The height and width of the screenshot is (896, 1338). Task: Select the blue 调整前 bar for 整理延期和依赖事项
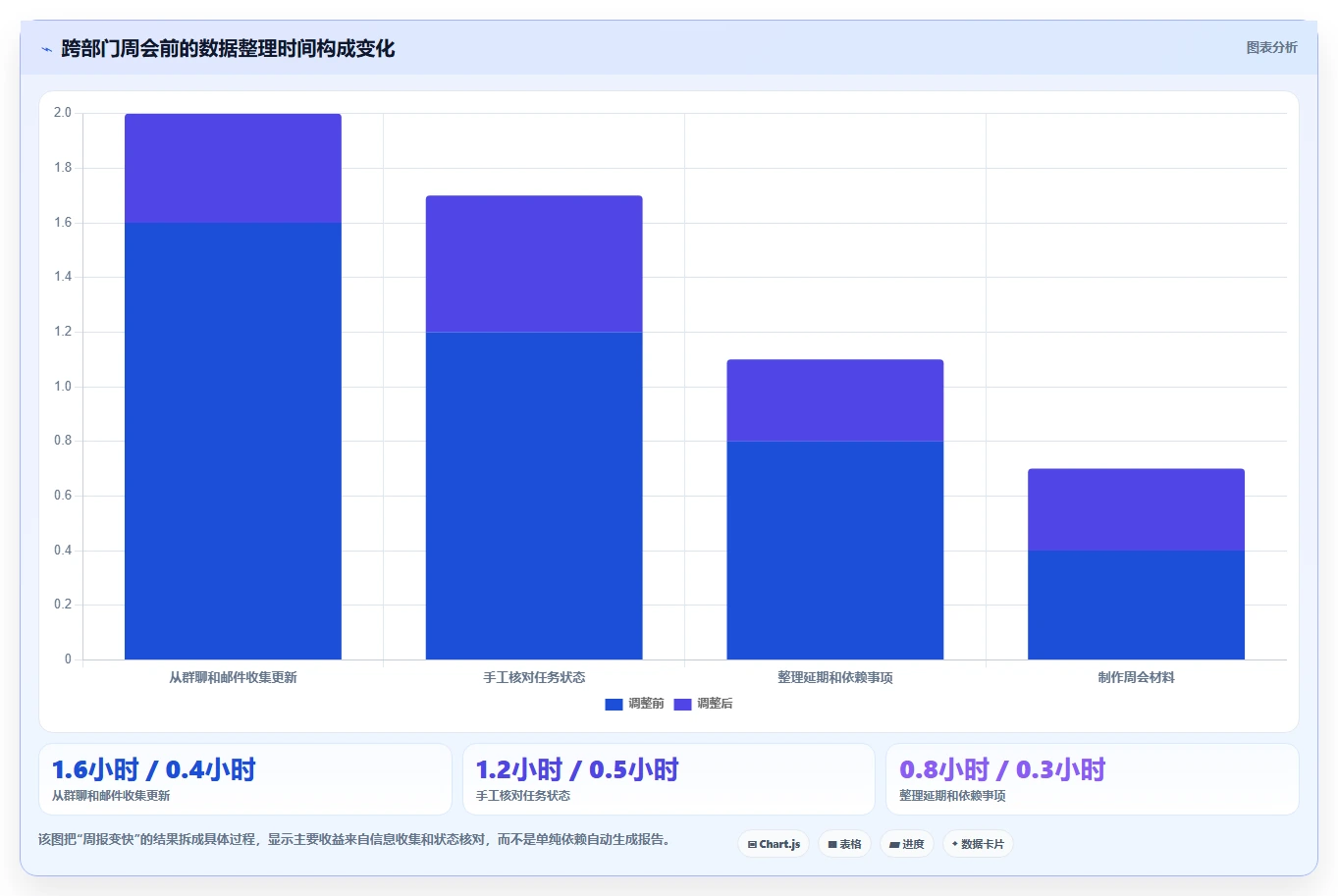pyautogui.click(x=835, y=551)
